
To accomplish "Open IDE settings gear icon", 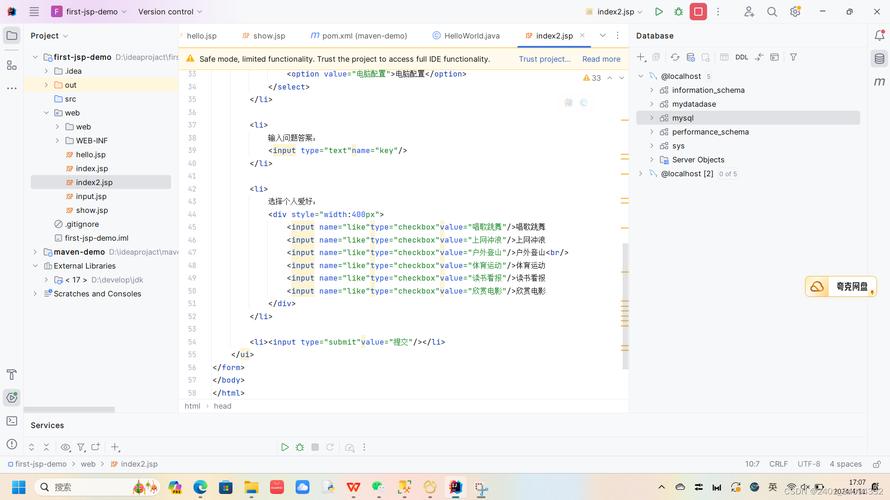I will click(795, 11).
